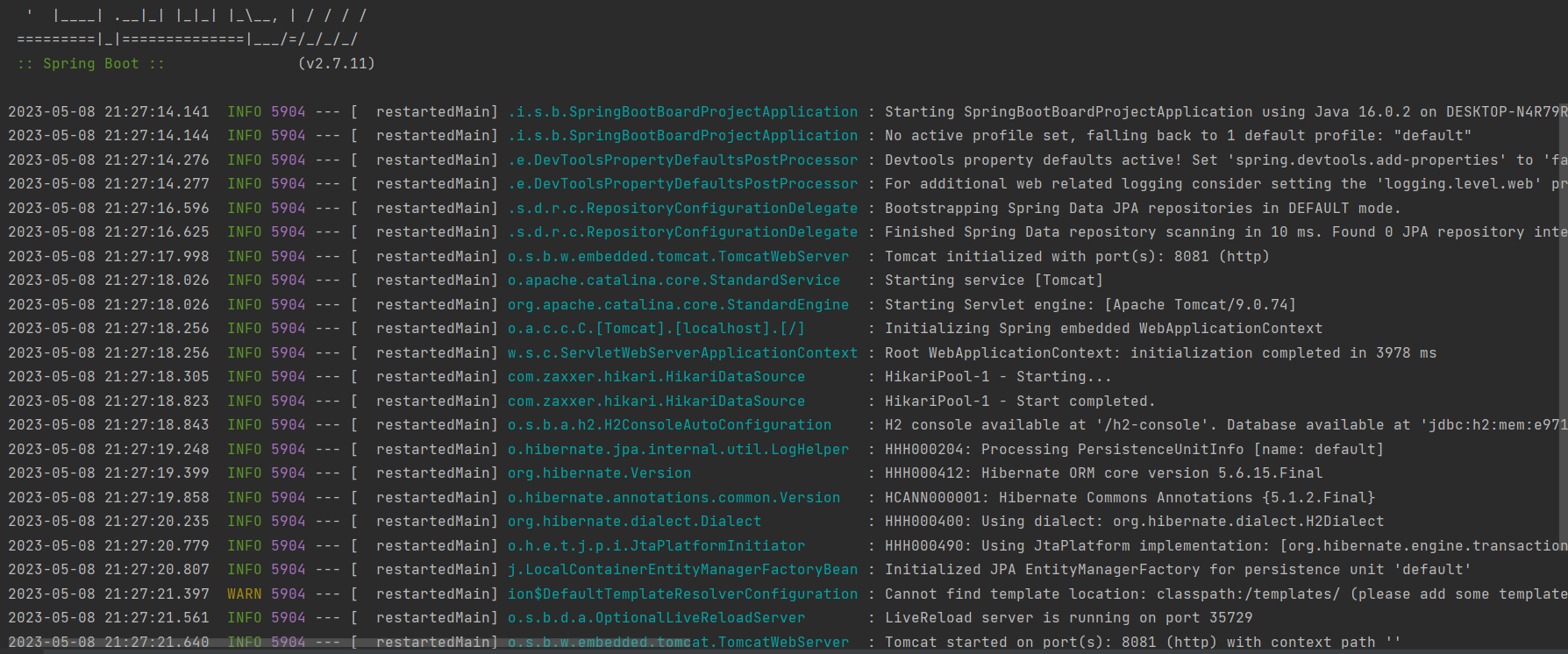This screenshot has width=1568, height=654.
Task: Click logger 'o.s.b.a.h2.H2ConsoleAutoConfiguration'
Action: (670, 424)
